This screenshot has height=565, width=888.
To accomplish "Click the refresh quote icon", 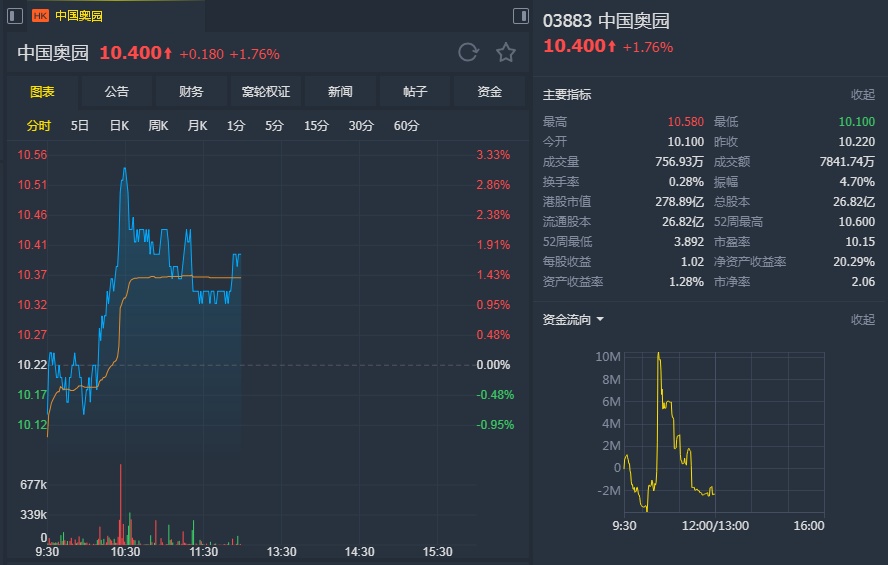I will coord(468,53).
